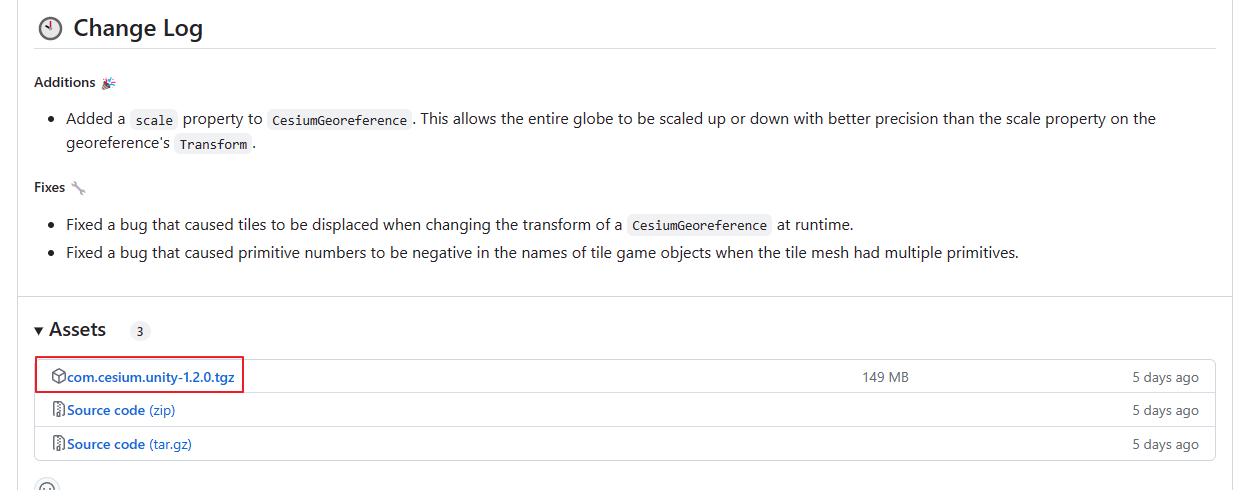This screenshot has height=490, width=1243.
Task: Click the file icon beside Source code (zip)
Action: click(x=59, y=410)
